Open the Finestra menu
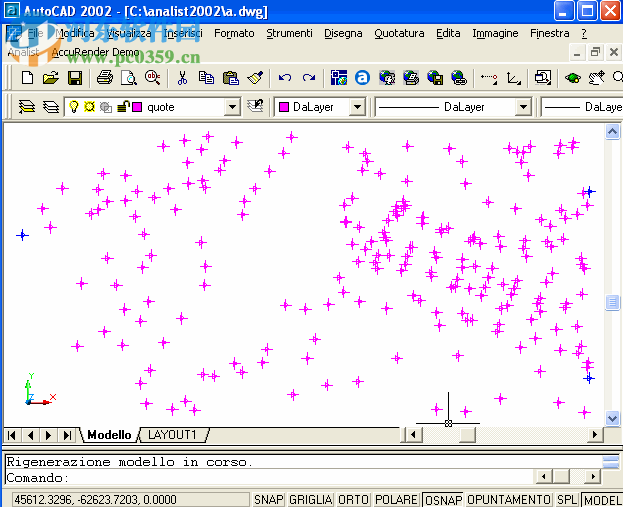 [x=549, y=33]
